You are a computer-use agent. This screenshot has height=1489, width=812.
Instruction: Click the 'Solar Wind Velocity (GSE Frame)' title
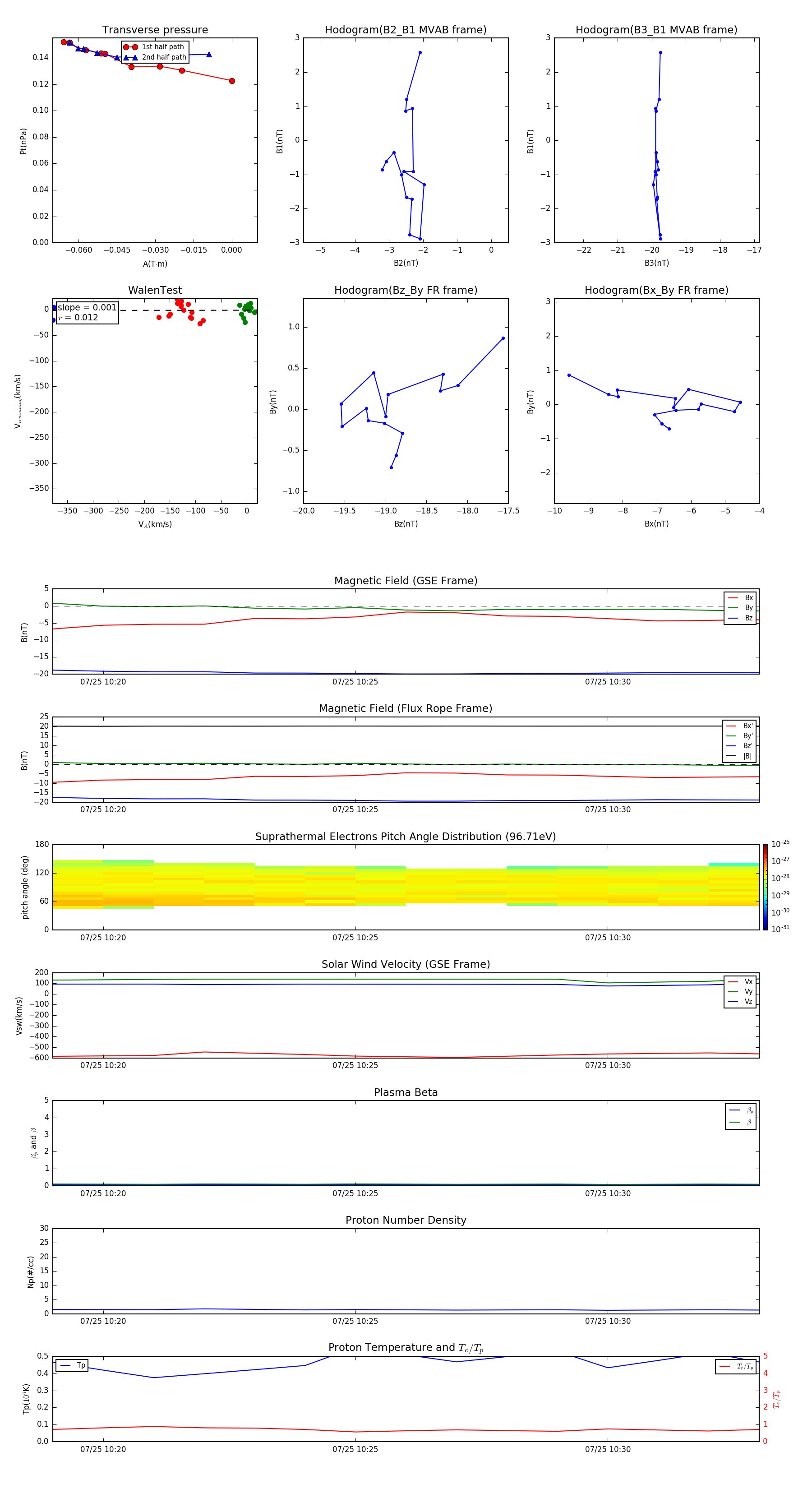[406, 964]
